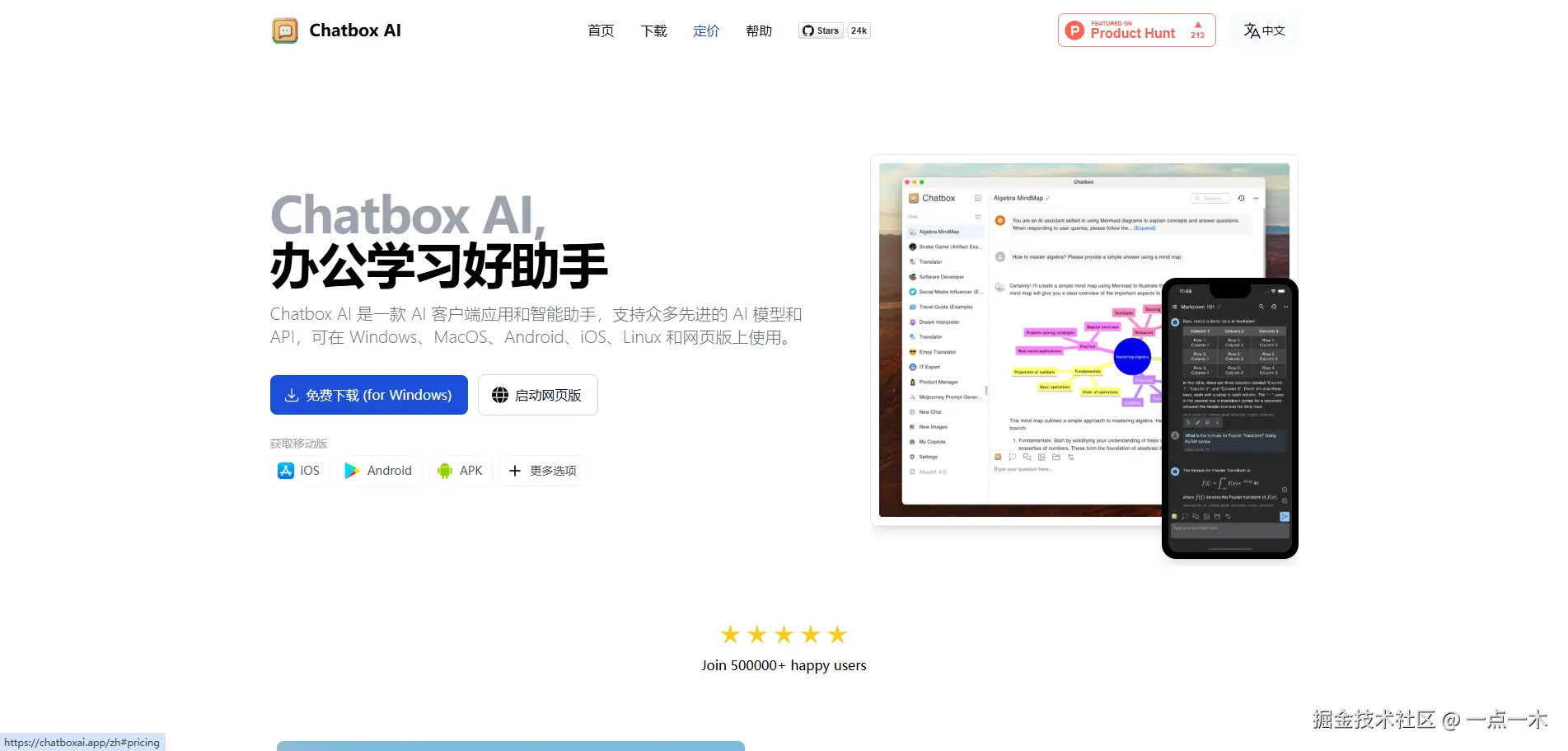Select the Apple icon on the iOS button

point(286,471)
